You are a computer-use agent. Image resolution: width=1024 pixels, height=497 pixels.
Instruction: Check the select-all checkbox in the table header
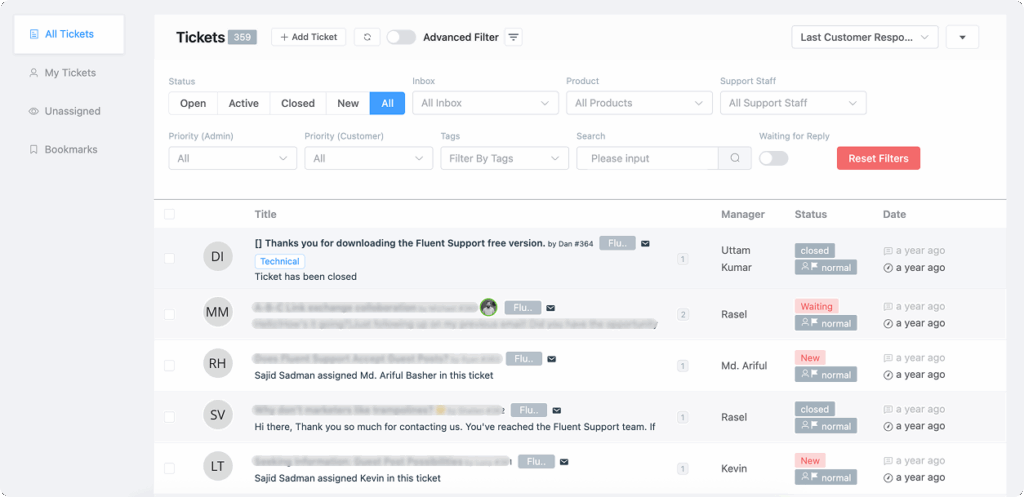(169, 214)
